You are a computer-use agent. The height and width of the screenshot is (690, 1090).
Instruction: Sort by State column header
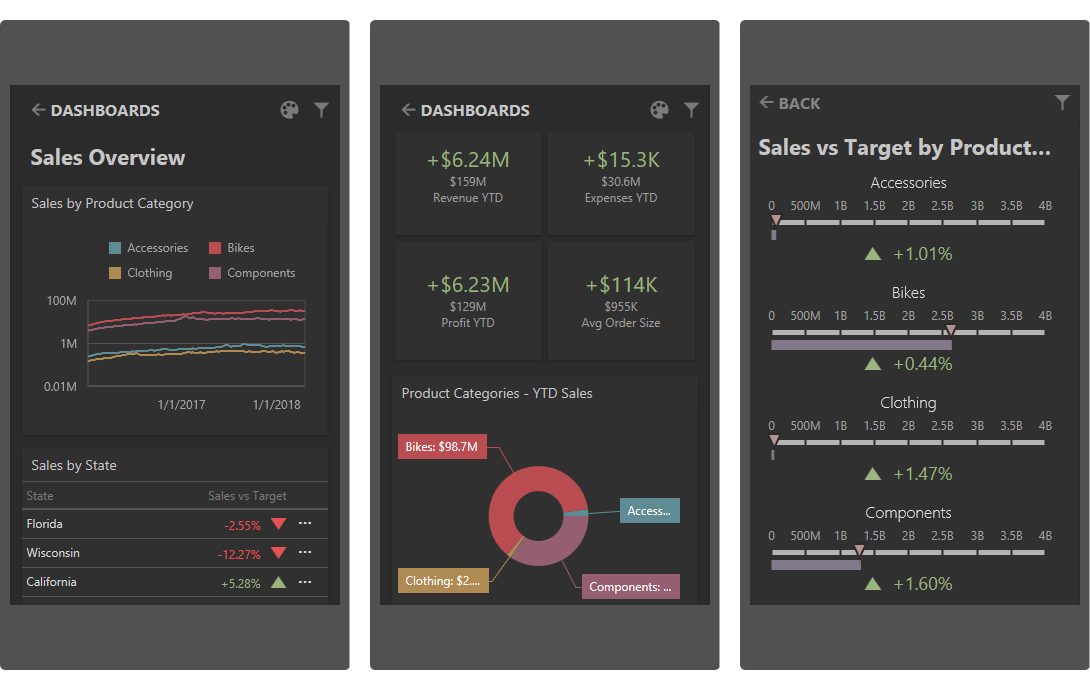coord(40,496)
